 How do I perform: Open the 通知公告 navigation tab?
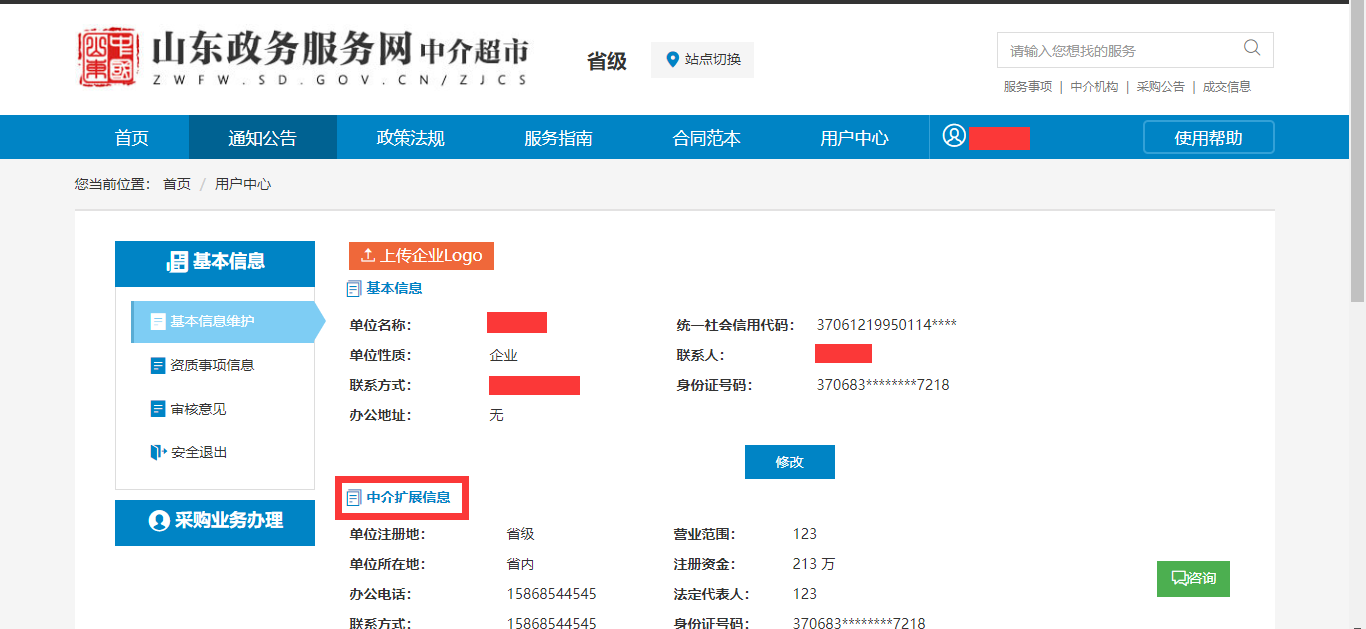tap(262, 138)
